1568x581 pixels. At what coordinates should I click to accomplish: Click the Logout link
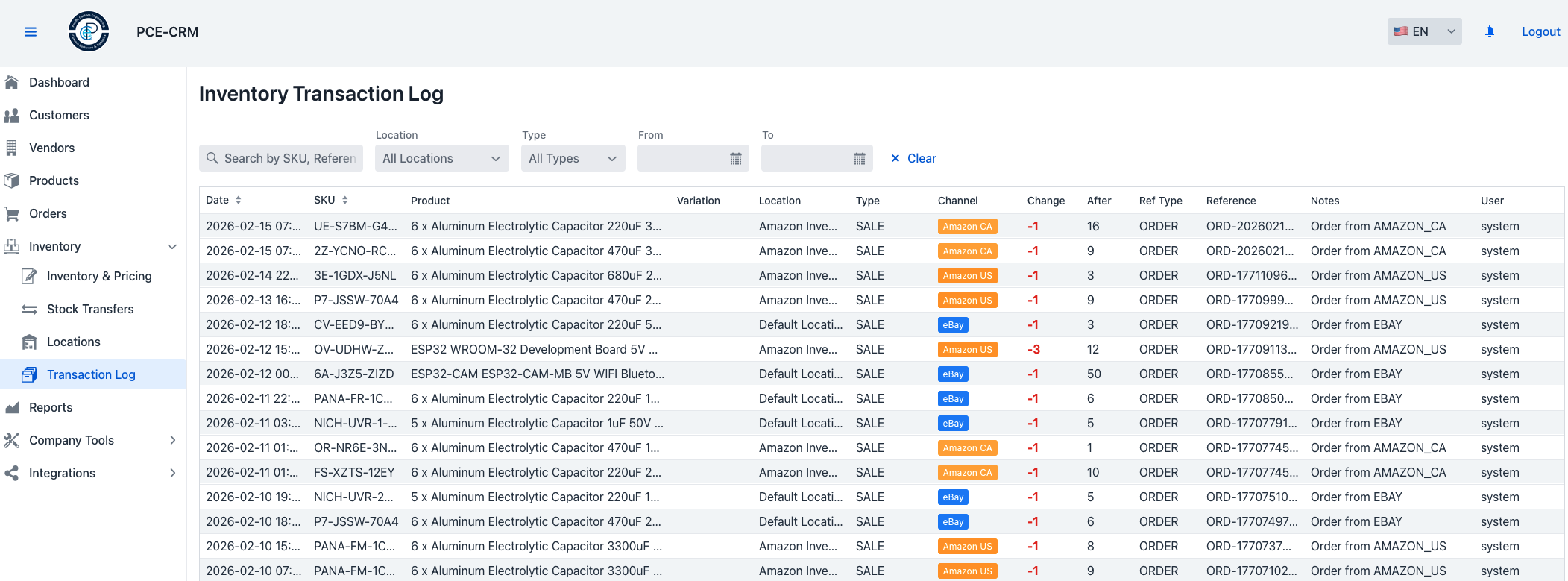1540,32
